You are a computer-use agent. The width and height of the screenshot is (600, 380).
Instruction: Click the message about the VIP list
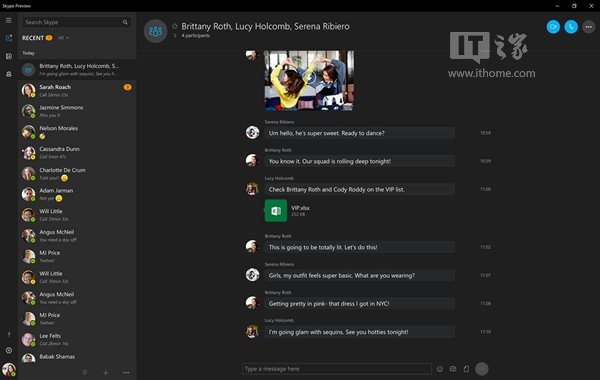[x=359, y=189]
